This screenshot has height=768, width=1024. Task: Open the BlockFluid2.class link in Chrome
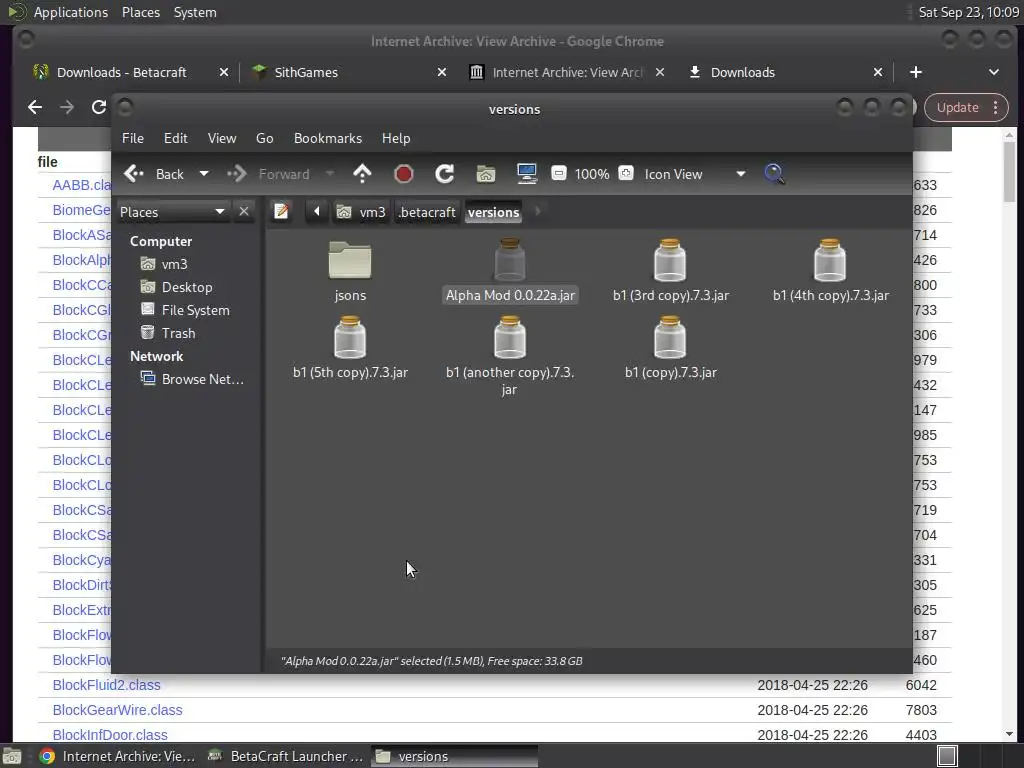click(x=106, y=685)
